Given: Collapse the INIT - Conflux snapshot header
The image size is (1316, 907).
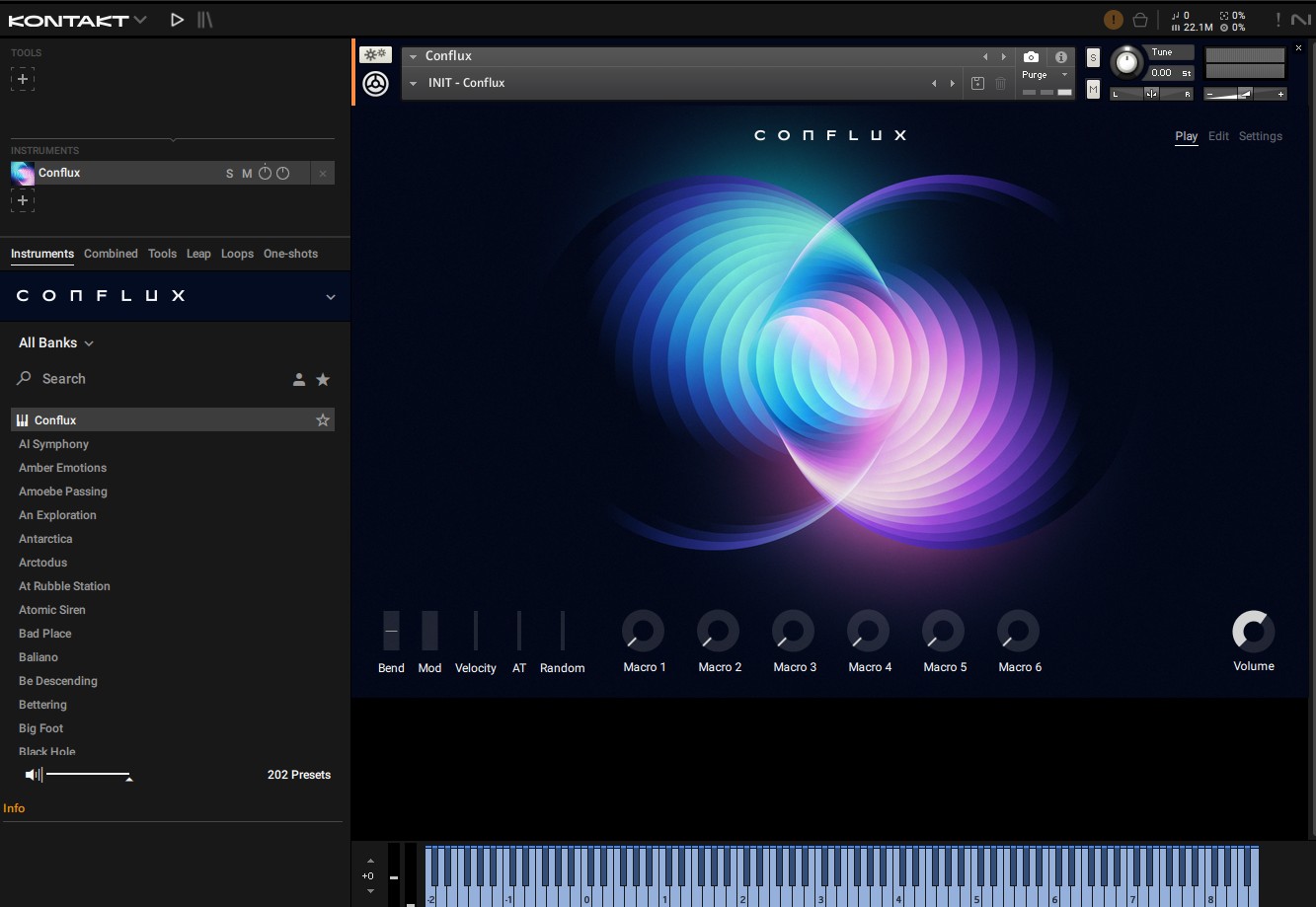Looking at the screenshot, I should [414, 83].
